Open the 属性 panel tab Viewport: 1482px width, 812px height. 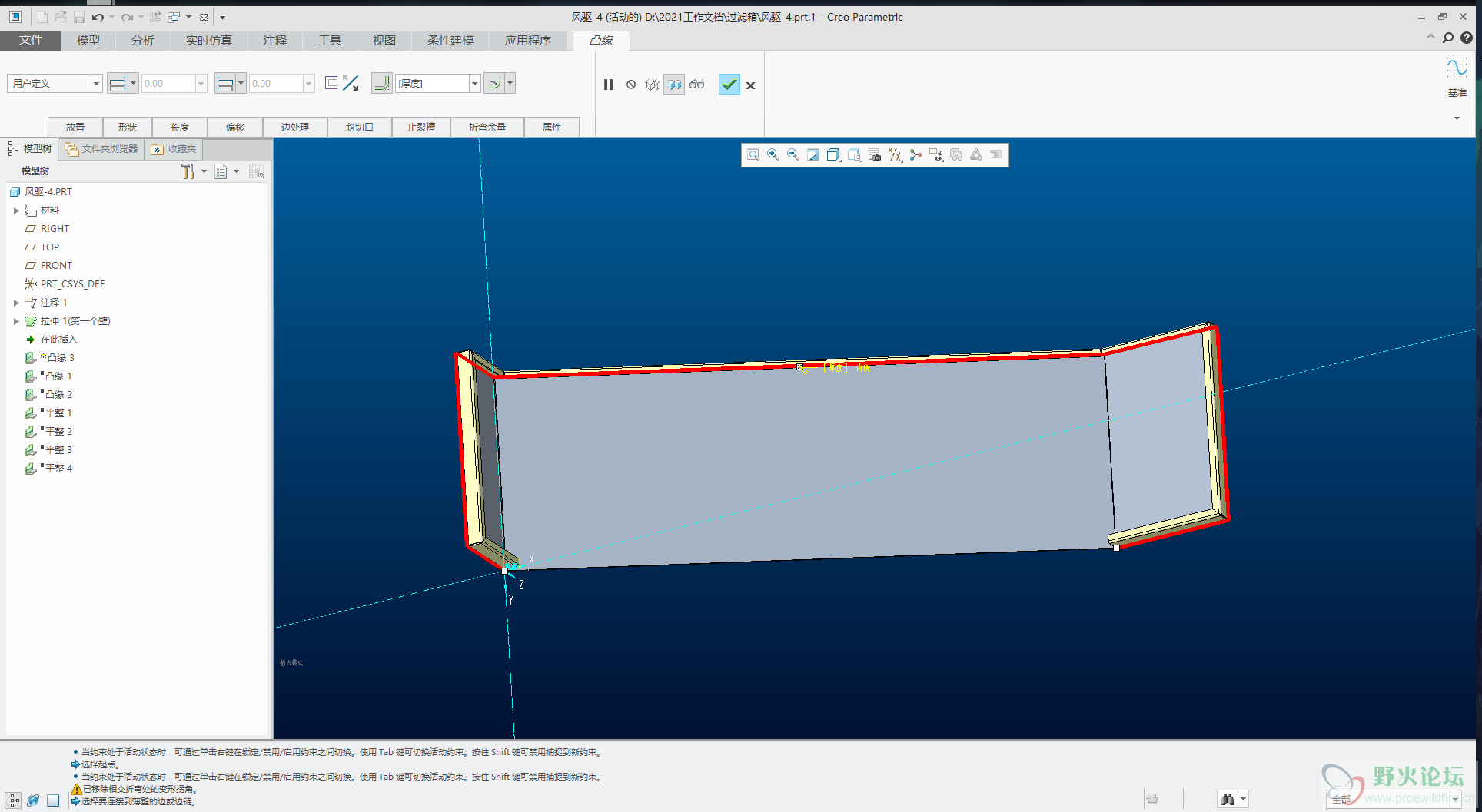552,127
